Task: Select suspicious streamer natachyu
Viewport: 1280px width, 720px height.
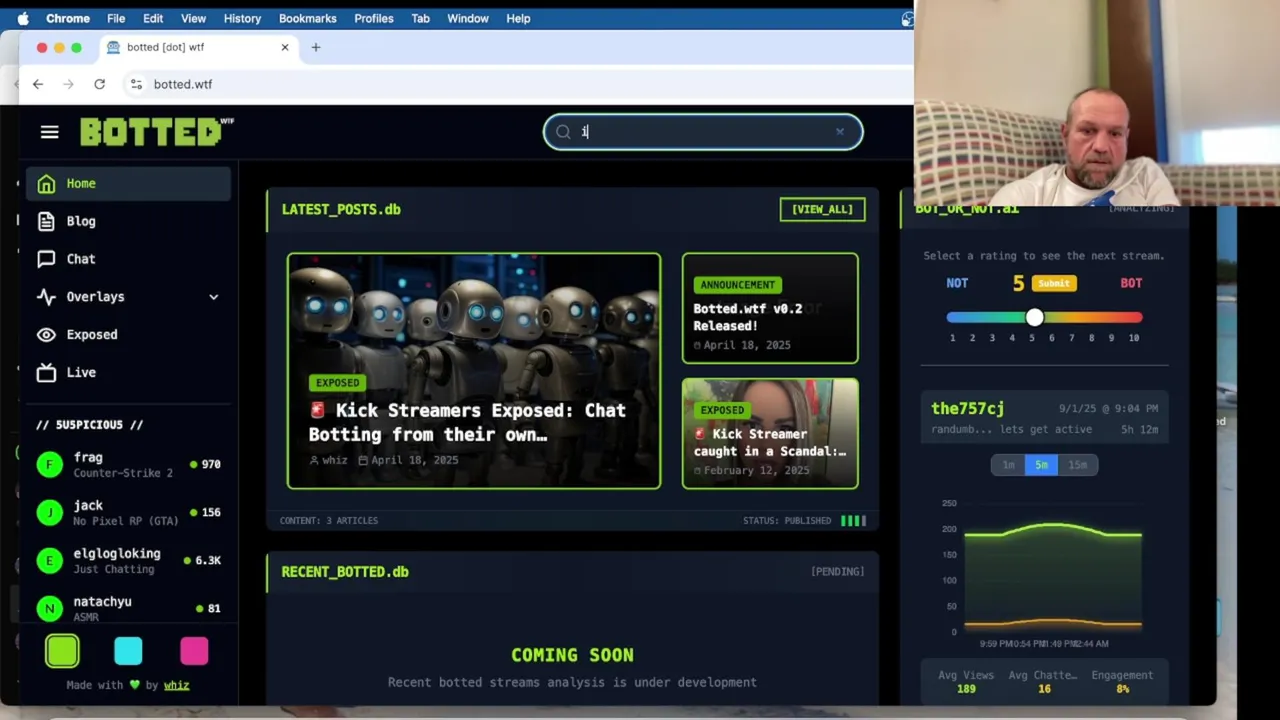Action: click(x=128, y=608)
